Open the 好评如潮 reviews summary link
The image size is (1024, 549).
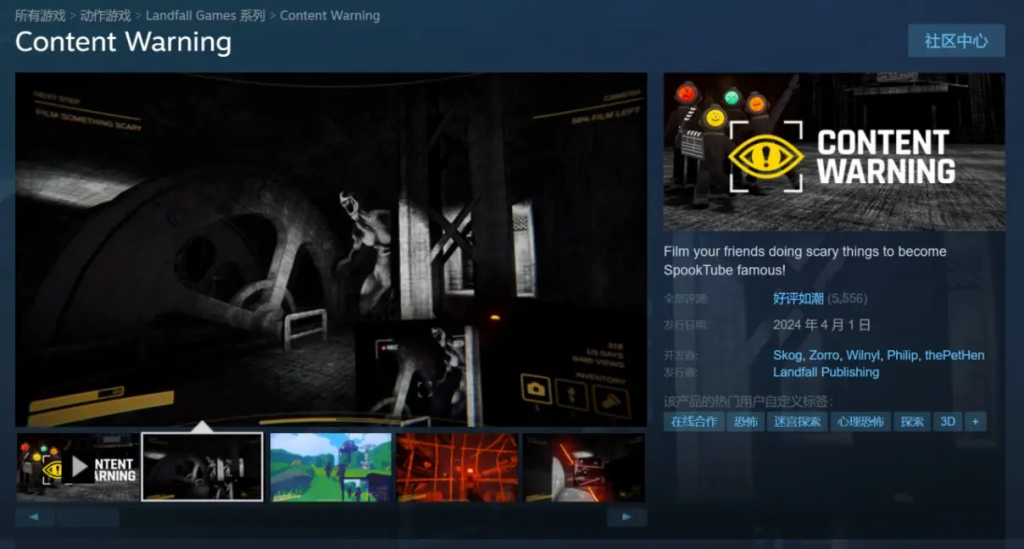[x=798, y=298]
